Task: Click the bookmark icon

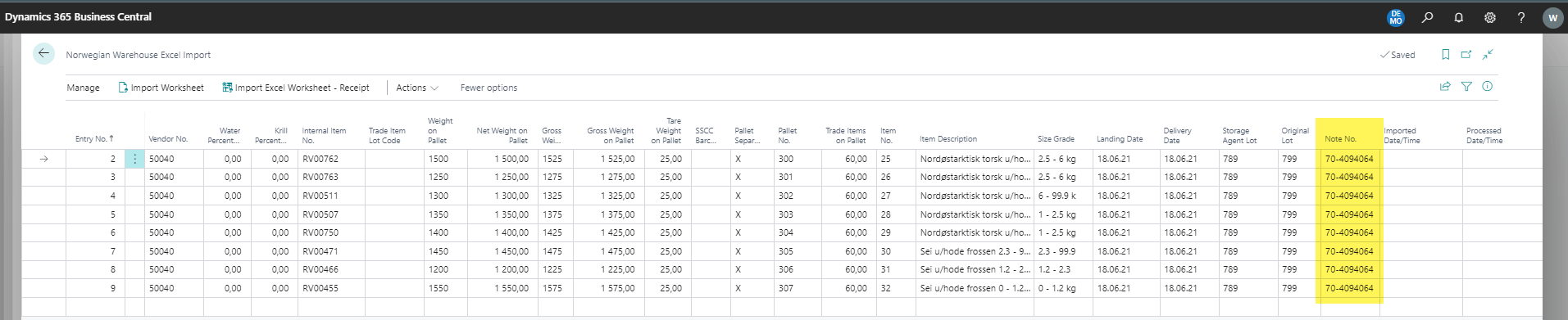Action: point(1445,55)
